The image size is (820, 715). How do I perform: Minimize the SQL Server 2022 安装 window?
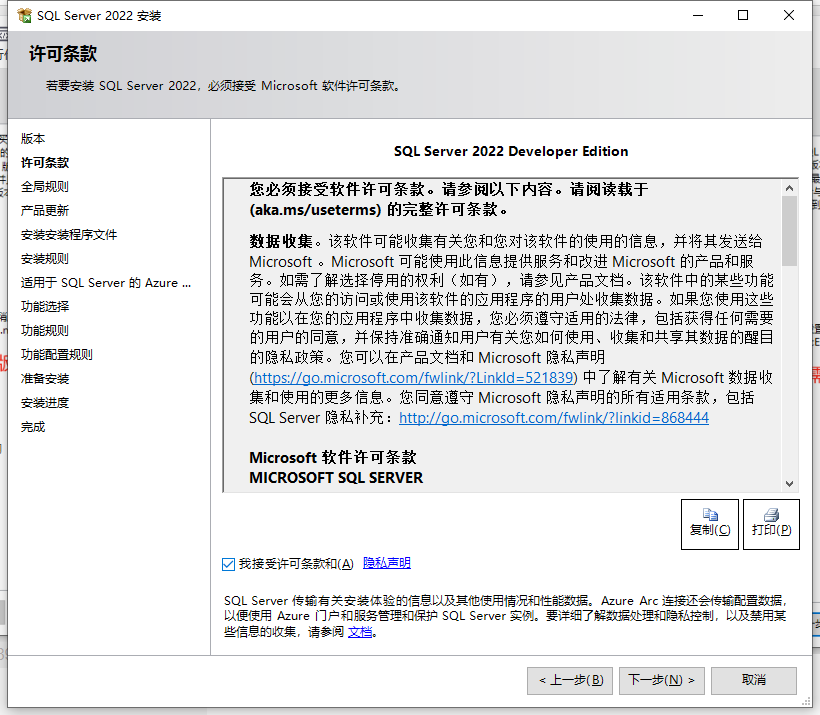click(x=698, y=15)
